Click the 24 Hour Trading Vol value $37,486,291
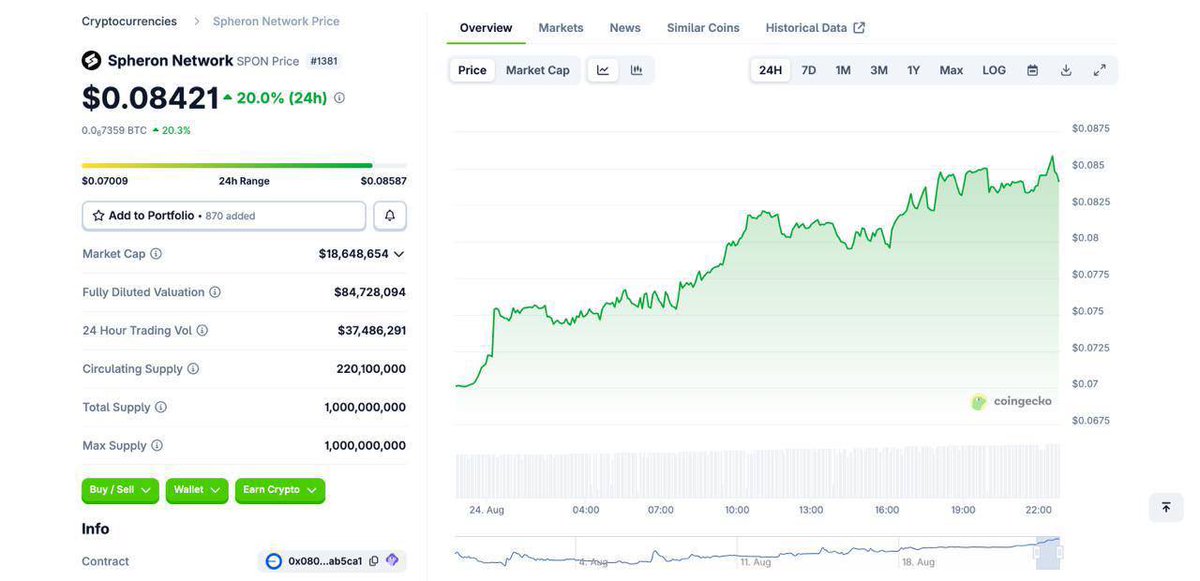Viewport: 1200px width, 581px height. tap(372, 330)
